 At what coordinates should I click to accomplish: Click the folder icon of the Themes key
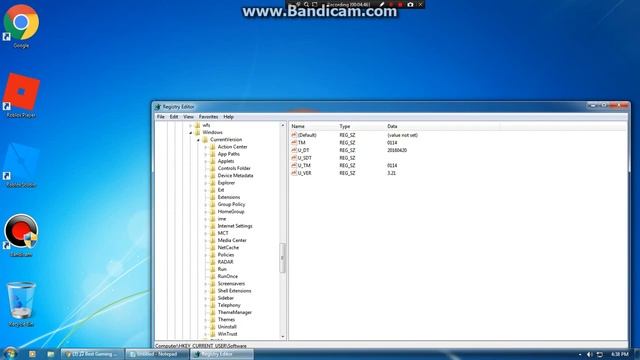[213, 319]
